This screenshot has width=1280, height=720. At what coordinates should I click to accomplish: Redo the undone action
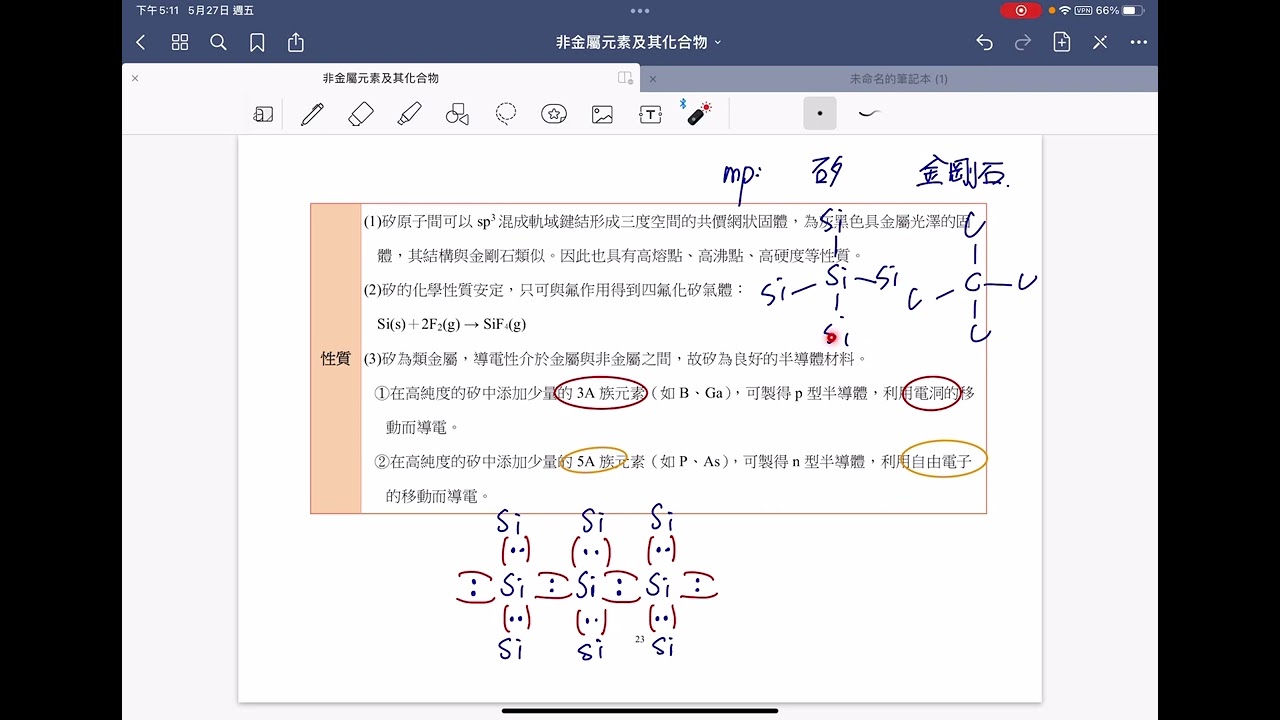[1023, 42]
